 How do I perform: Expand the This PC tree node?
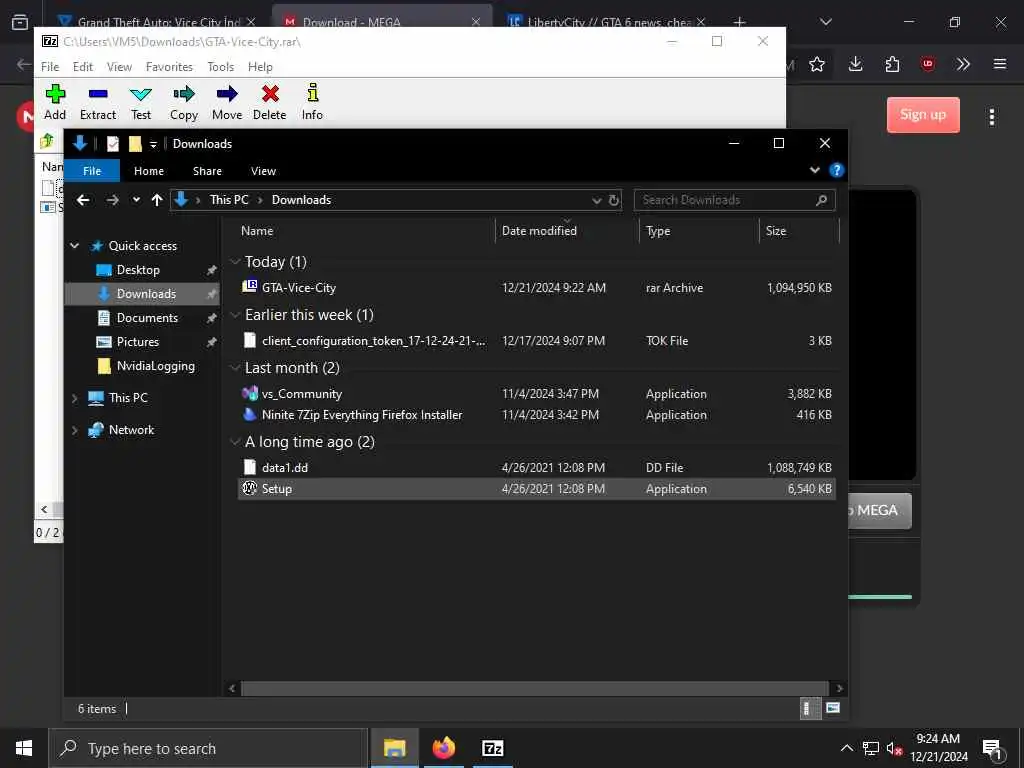(74, 398)
